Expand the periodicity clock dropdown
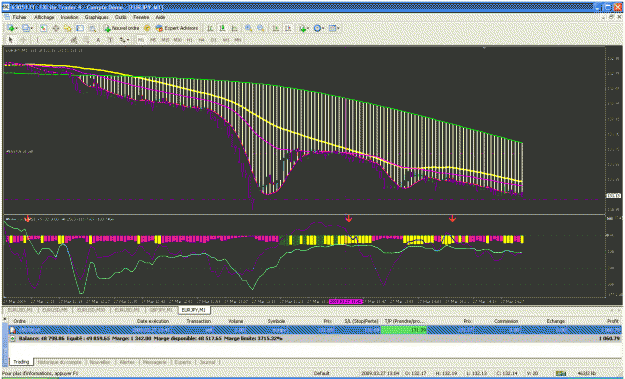Screen dimensions: 625x379 [323, 28]
